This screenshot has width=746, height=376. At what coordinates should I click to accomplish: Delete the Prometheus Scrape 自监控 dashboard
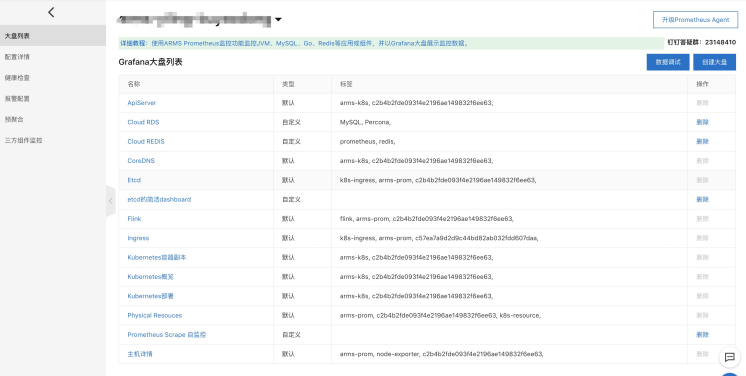click(x=703, y=335)
